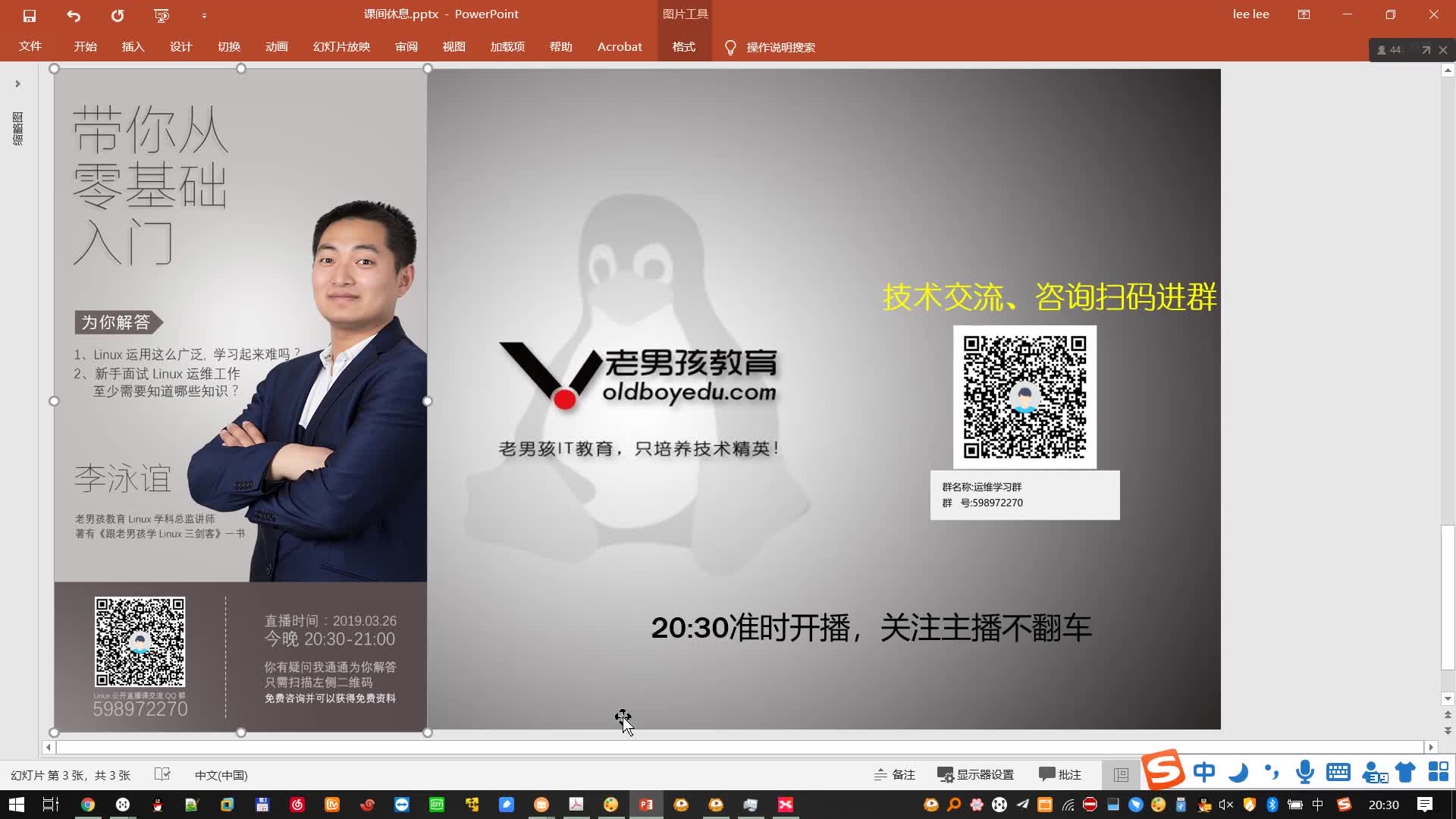Toggle the 批注 comments pane
The image size is (1456, 819).
click(x=1060, y=774)
